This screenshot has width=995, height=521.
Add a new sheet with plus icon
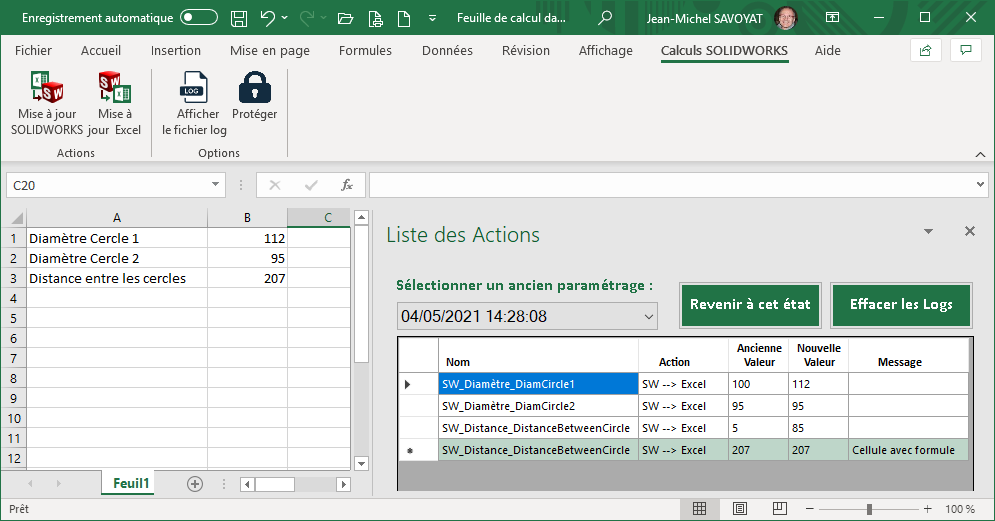195,484
